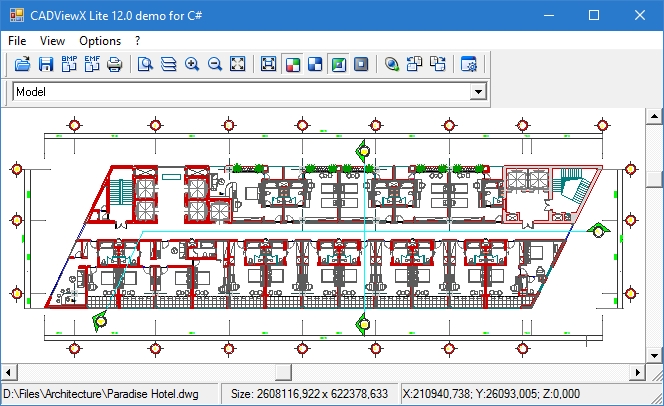
Task: Open the layers stack icon
Action: [169, 65]
